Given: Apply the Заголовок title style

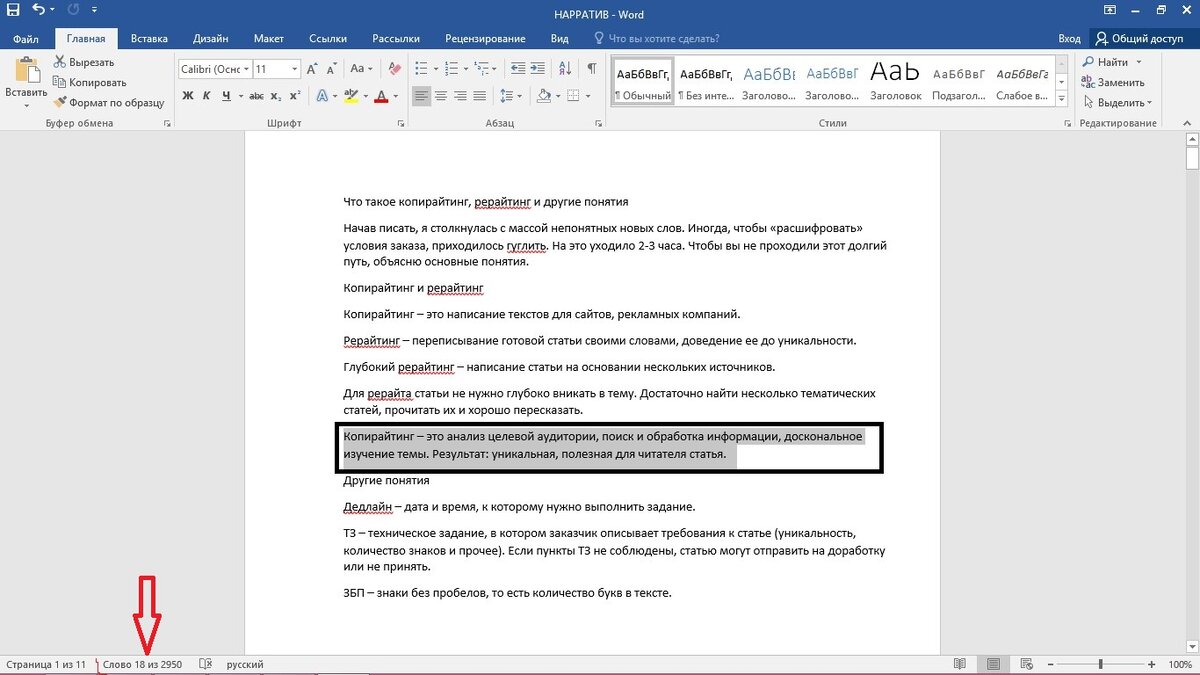Looking at the screenshot, I should pyautogui.click(x=895, y=81).
